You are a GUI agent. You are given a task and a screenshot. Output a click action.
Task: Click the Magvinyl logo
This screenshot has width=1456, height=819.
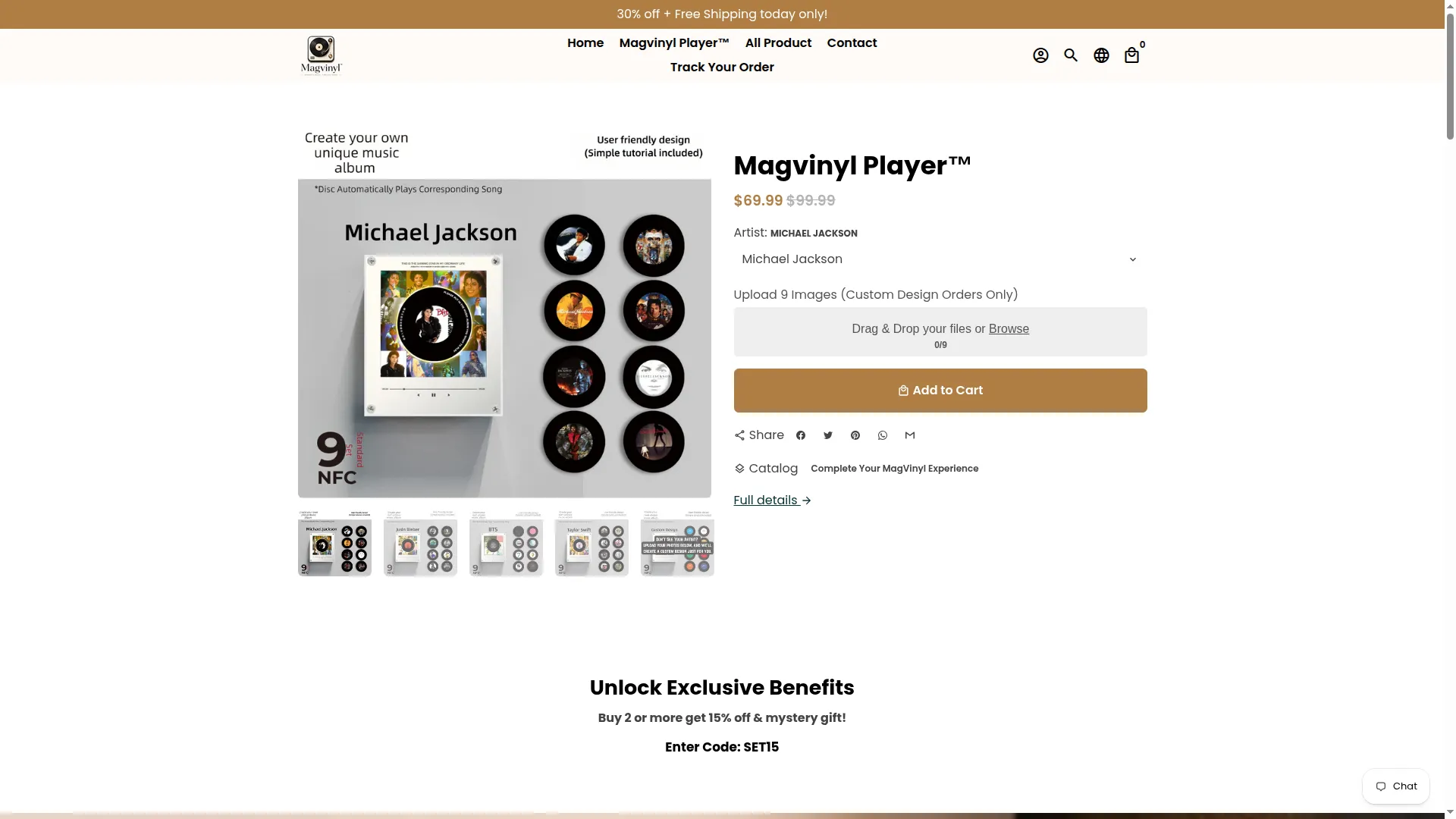click(x=321, y=55)
